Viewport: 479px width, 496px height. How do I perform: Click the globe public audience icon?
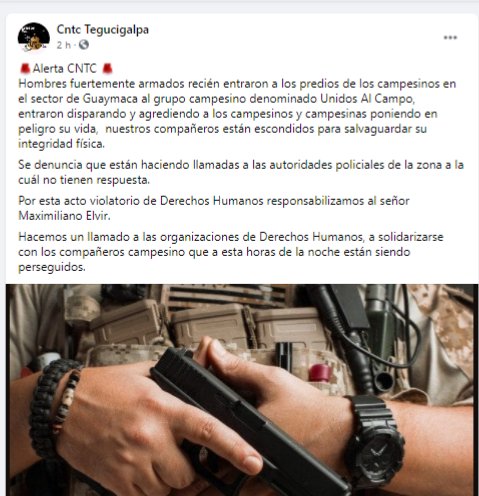pos(84,45)
